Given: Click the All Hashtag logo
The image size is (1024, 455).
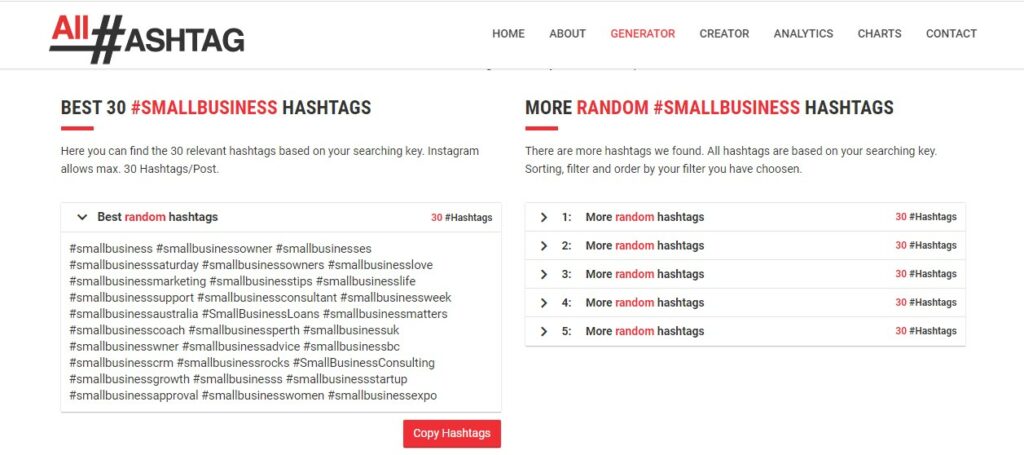Looking at the screenshot, I should point(147,37).
